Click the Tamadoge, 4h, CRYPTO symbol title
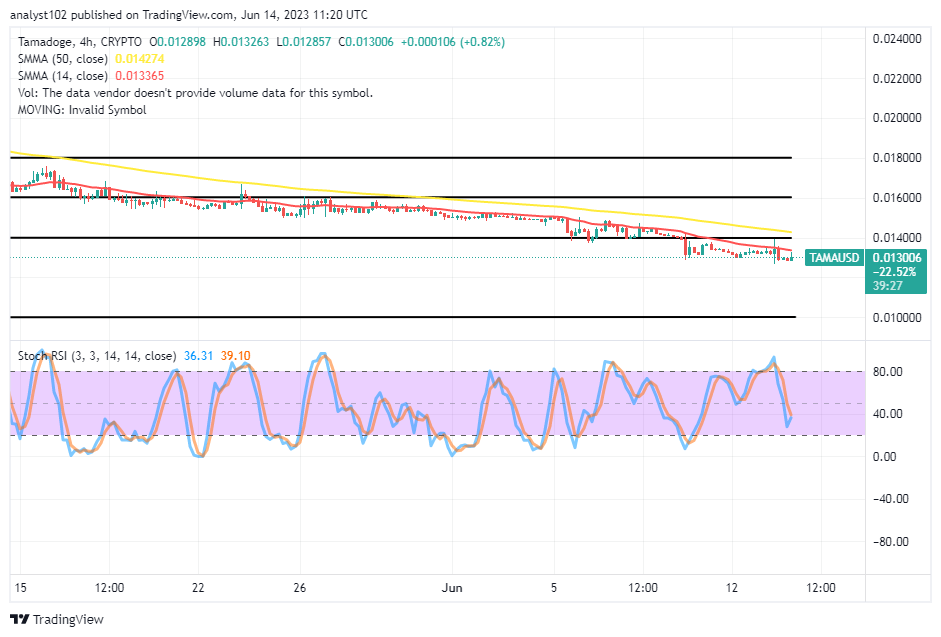 click(x=80, y=42)
